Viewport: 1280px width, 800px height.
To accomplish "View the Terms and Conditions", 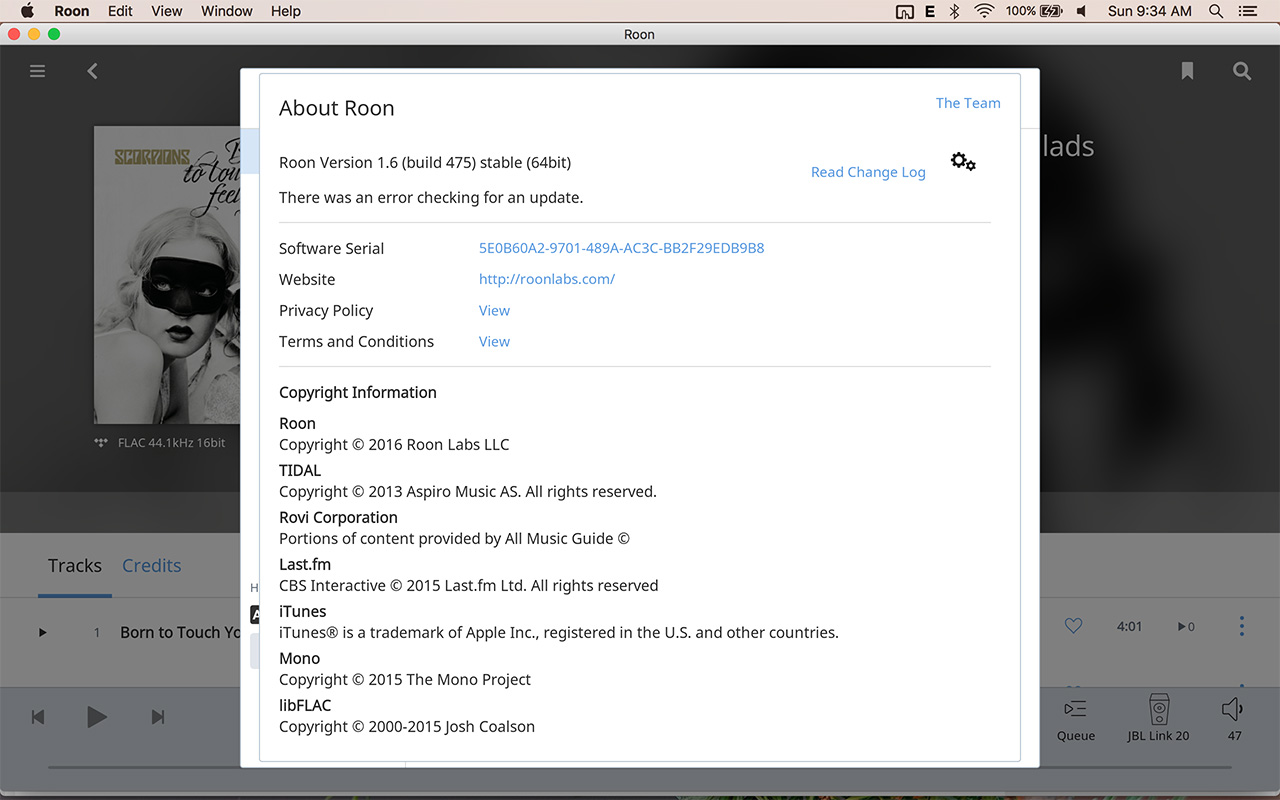I will point(494,341).
